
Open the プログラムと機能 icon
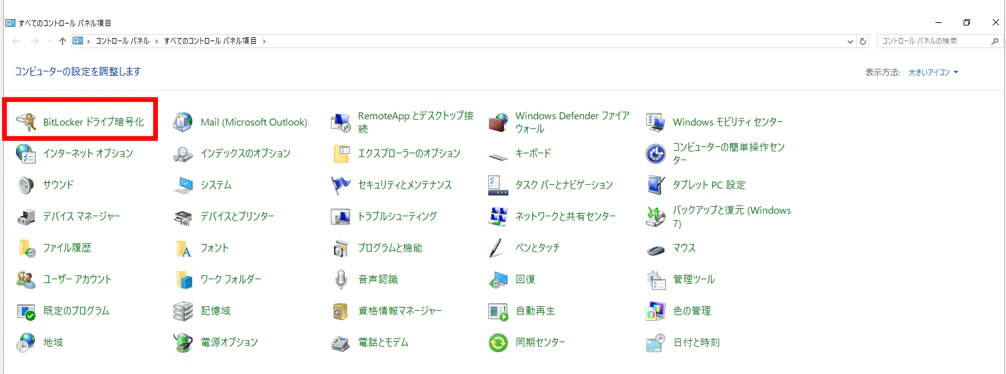(340, 248)
